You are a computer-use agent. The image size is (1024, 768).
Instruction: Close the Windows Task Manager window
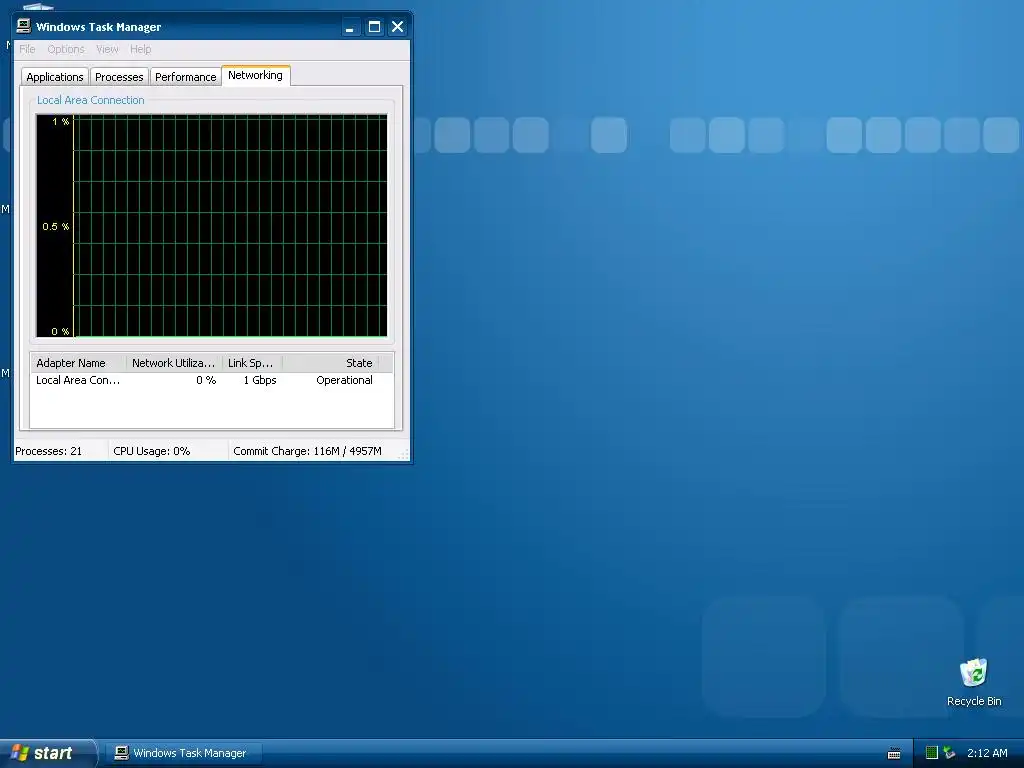click(x=397, y=27)
